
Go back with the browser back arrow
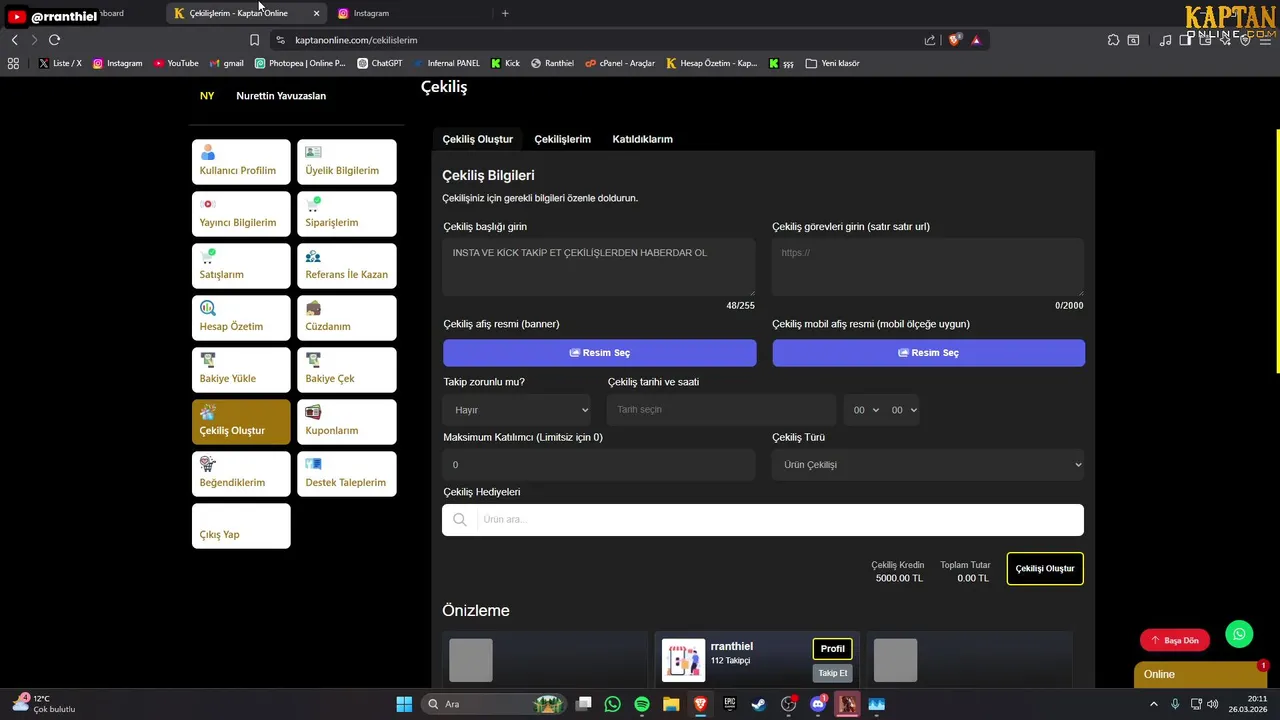(14, 40)
